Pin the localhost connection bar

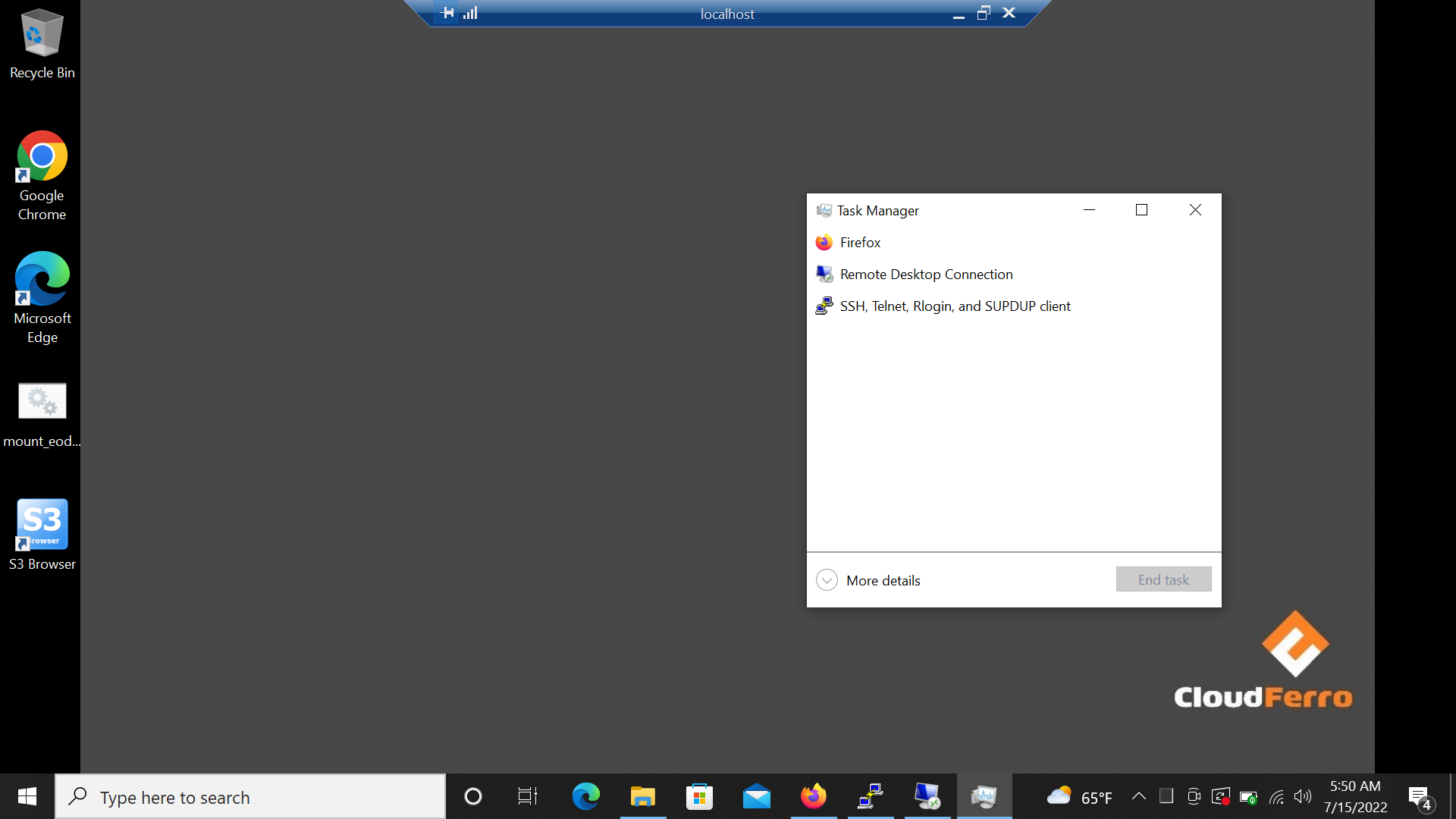click(447, 13)
